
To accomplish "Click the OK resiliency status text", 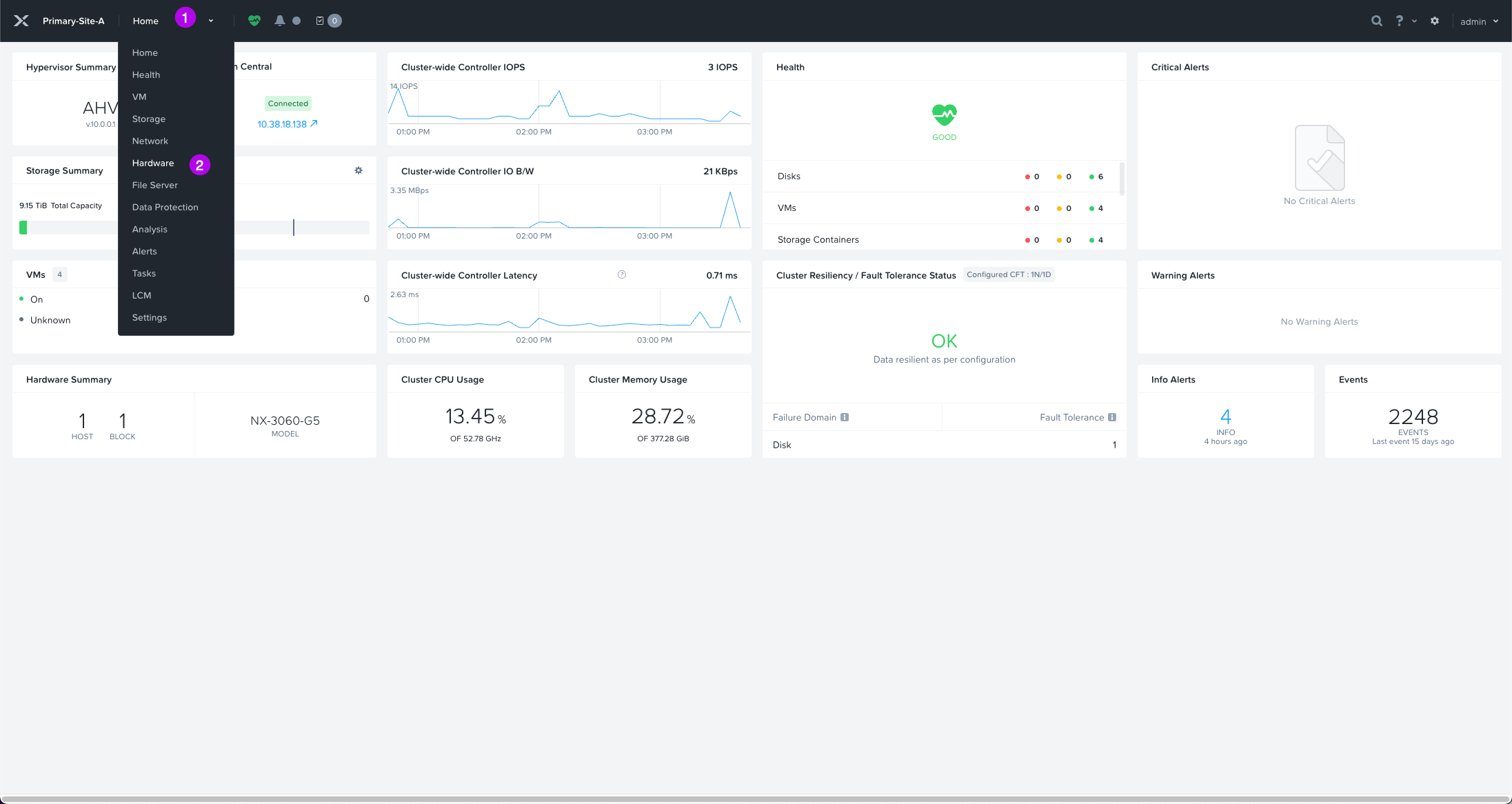I will pyautogui.click(x=944, y=341).
